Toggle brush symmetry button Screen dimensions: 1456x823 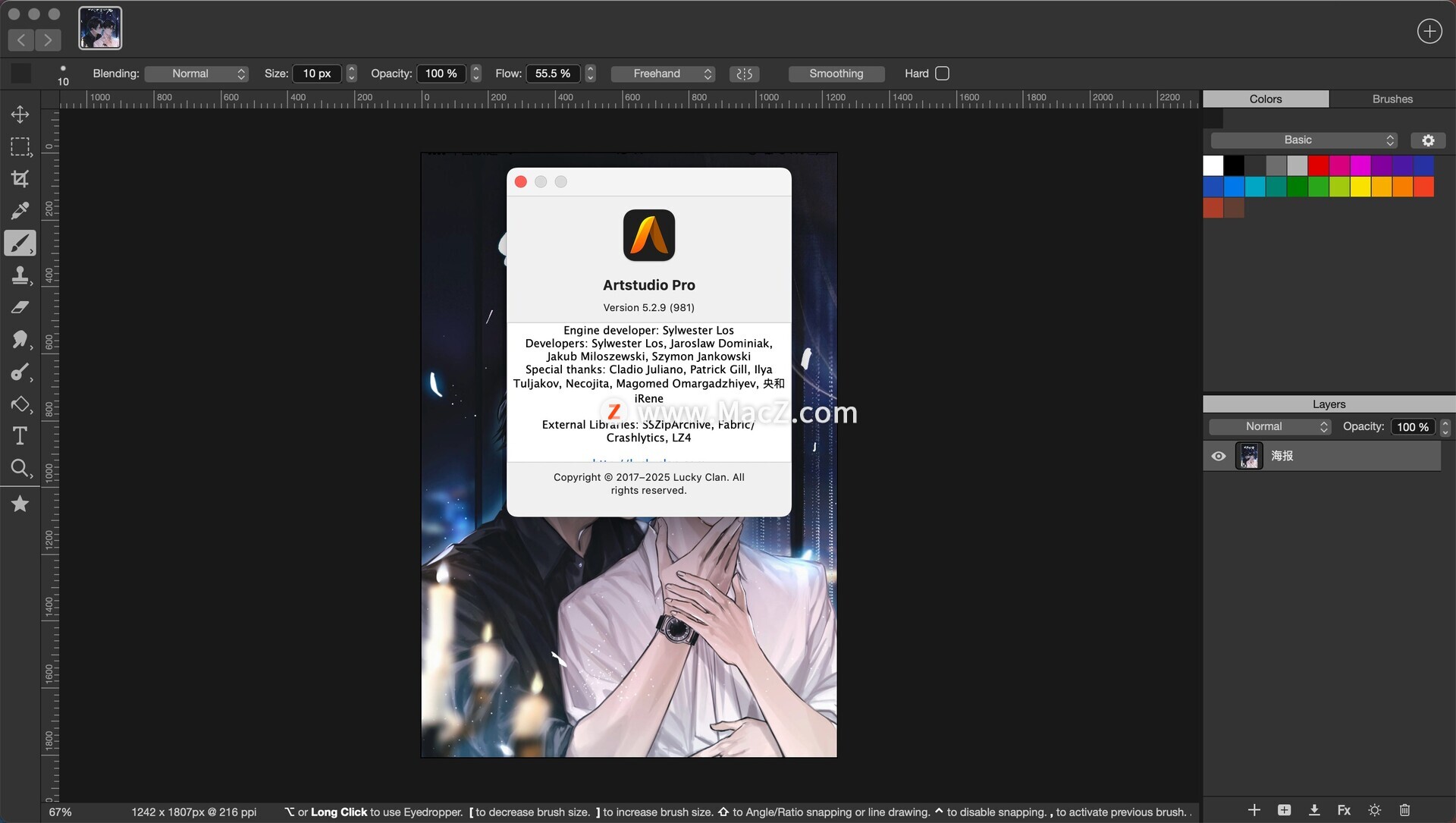(744, 74)
